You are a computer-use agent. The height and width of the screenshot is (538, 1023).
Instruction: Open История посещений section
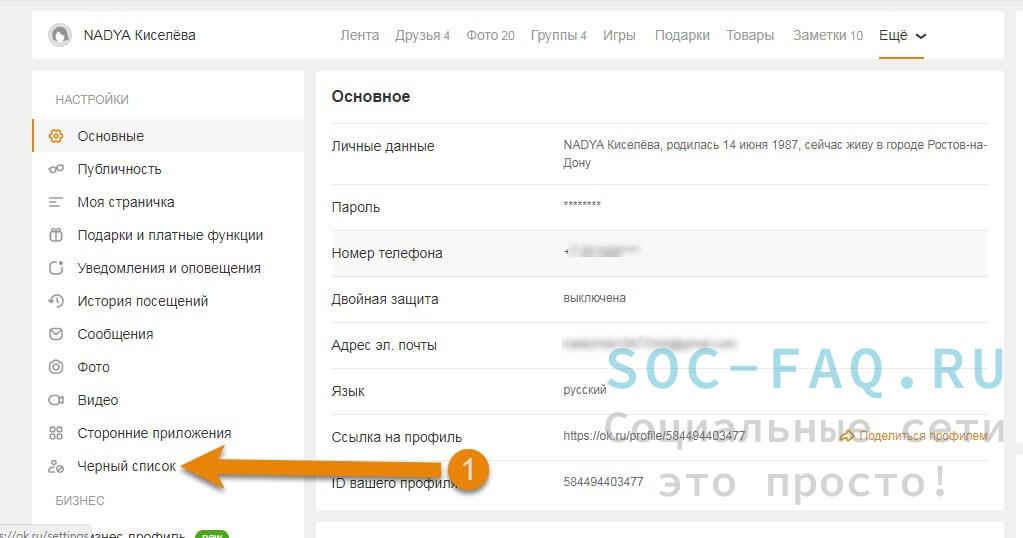[168, 301]
